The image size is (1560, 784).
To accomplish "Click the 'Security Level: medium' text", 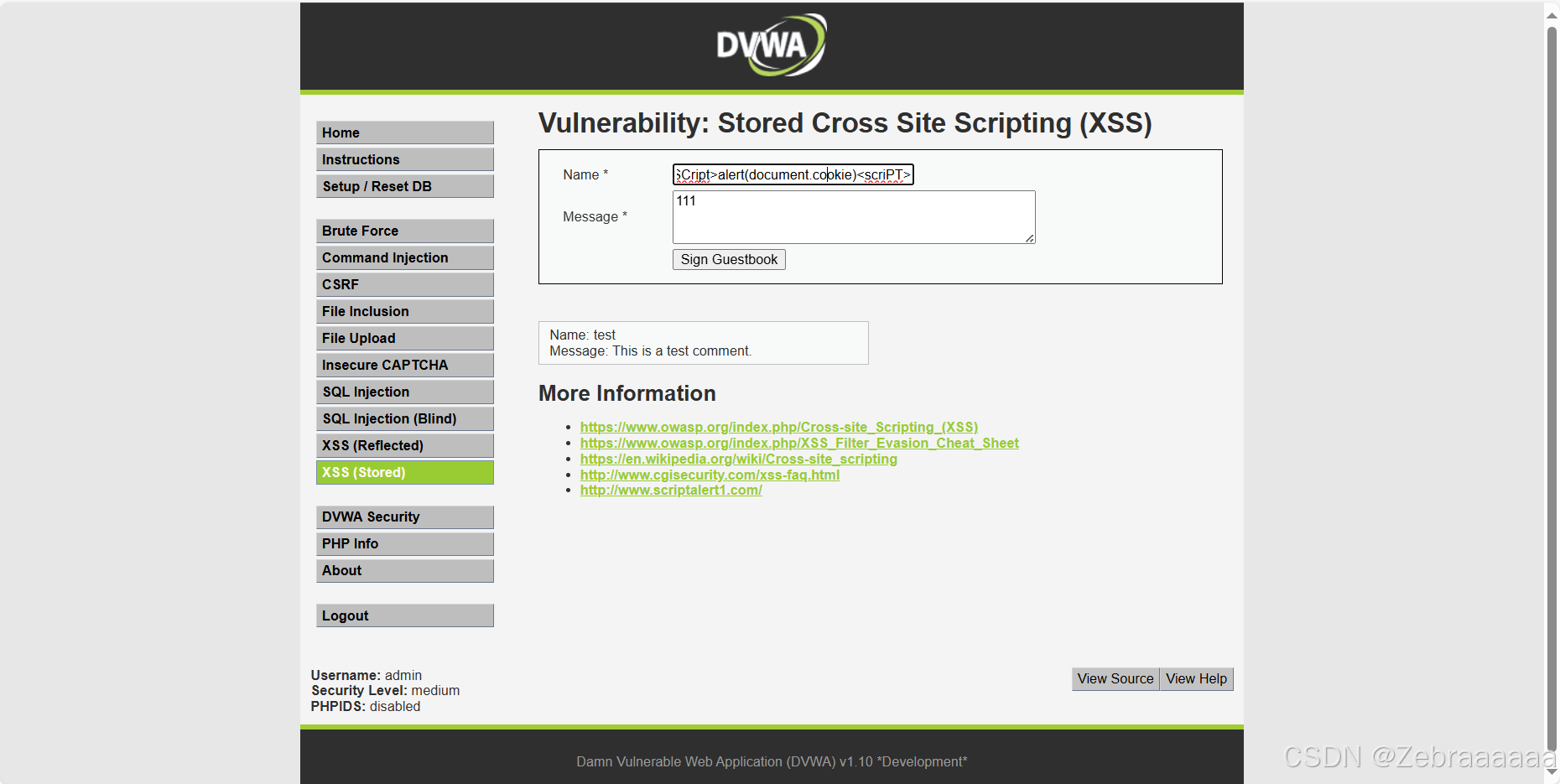I will click(x=385, y=690).
